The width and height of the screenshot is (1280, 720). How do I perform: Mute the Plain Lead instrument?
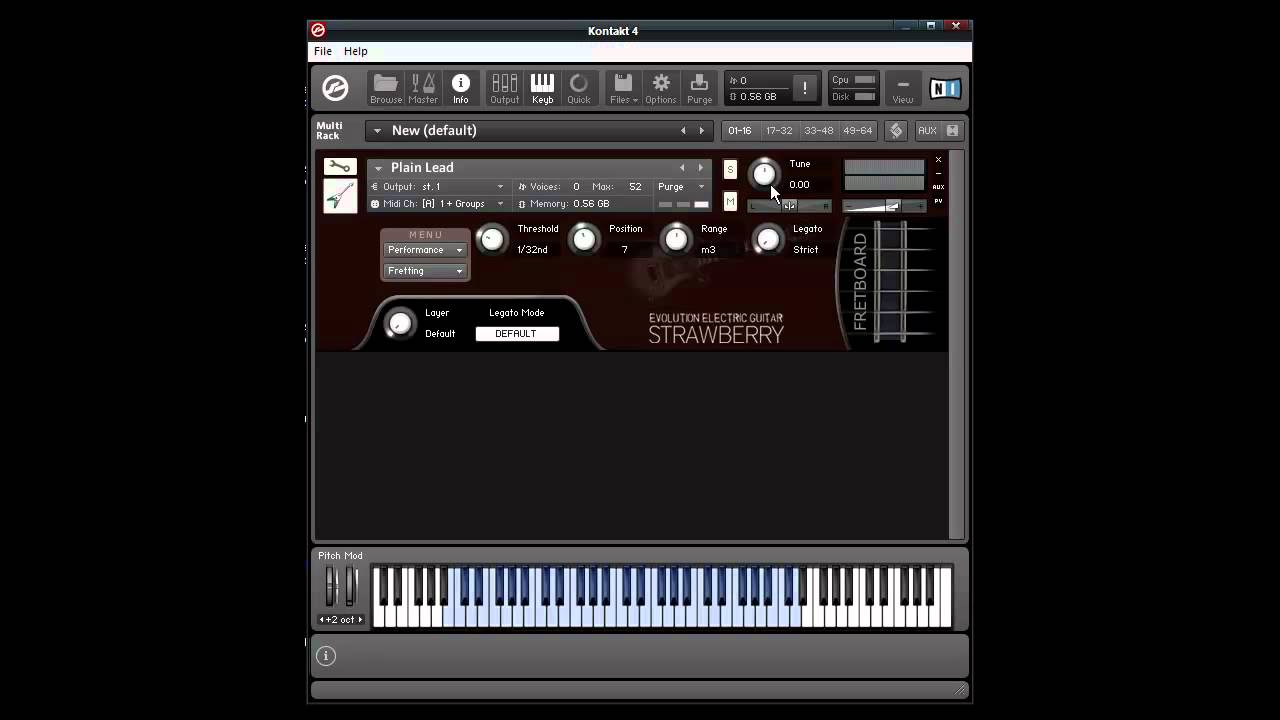click(730, 202)
